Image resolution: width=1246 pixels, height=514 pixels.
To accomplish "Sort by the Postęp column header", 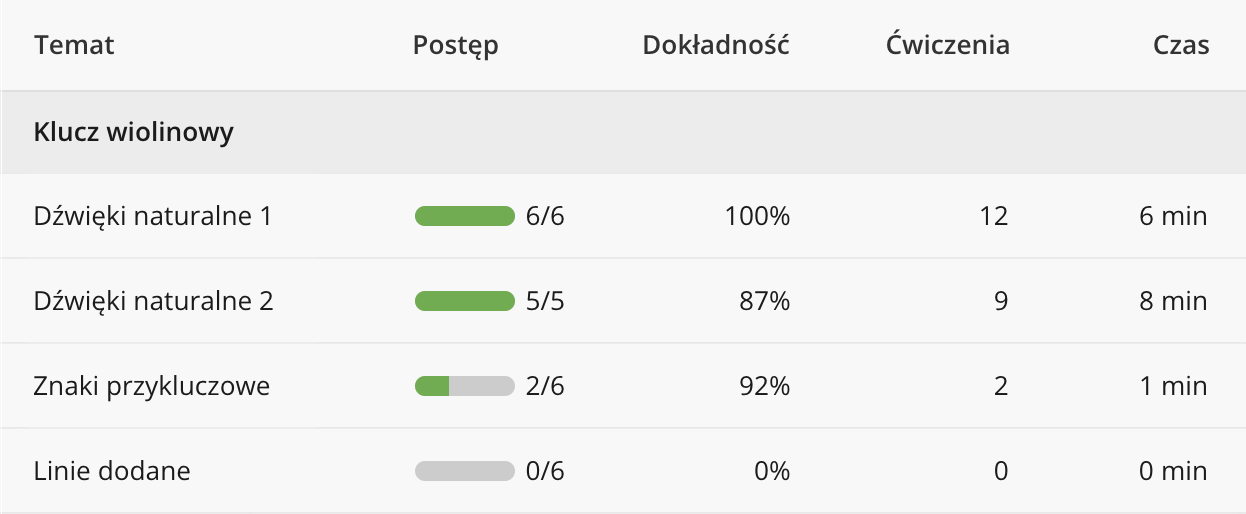I will (x=455, y=46).
